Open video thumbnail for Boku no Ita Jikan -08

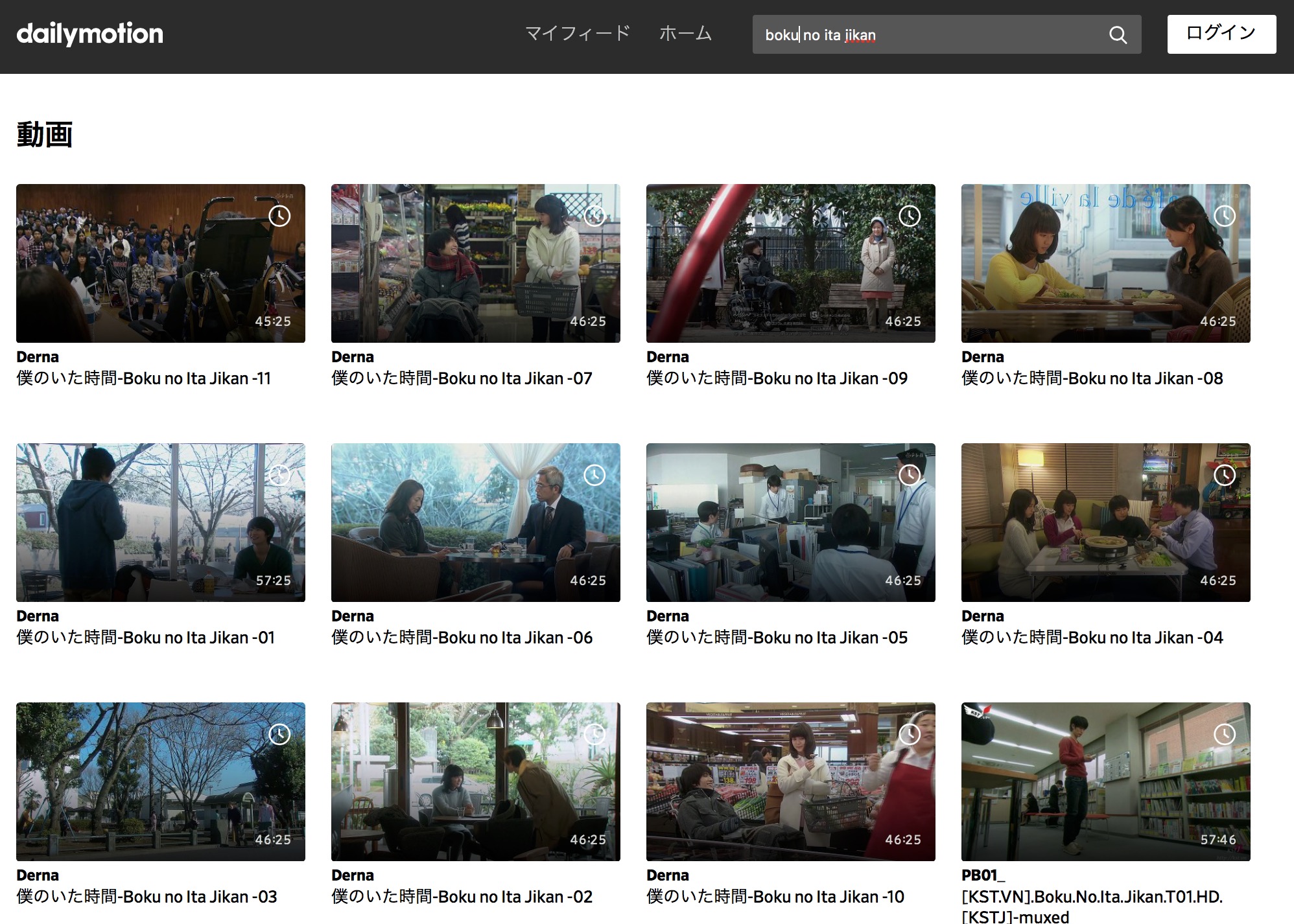pos(1106,263)
